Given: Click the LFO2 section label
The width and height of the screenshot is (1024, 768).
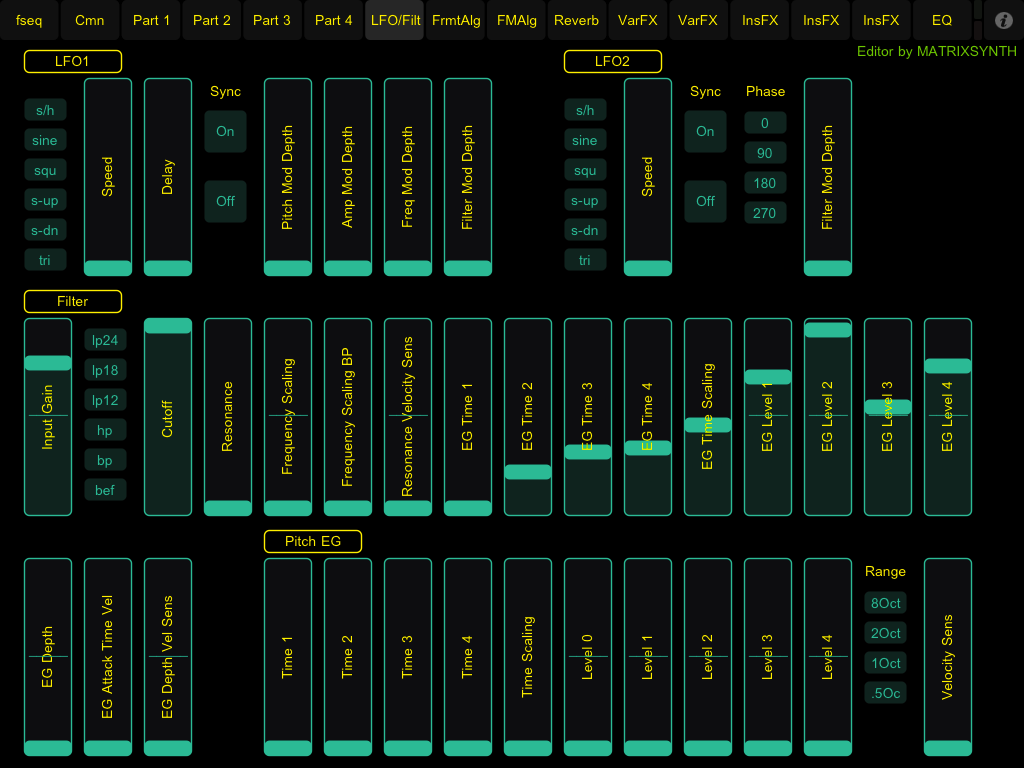Looking at the screenshot, I should click(x=613, y=61).
